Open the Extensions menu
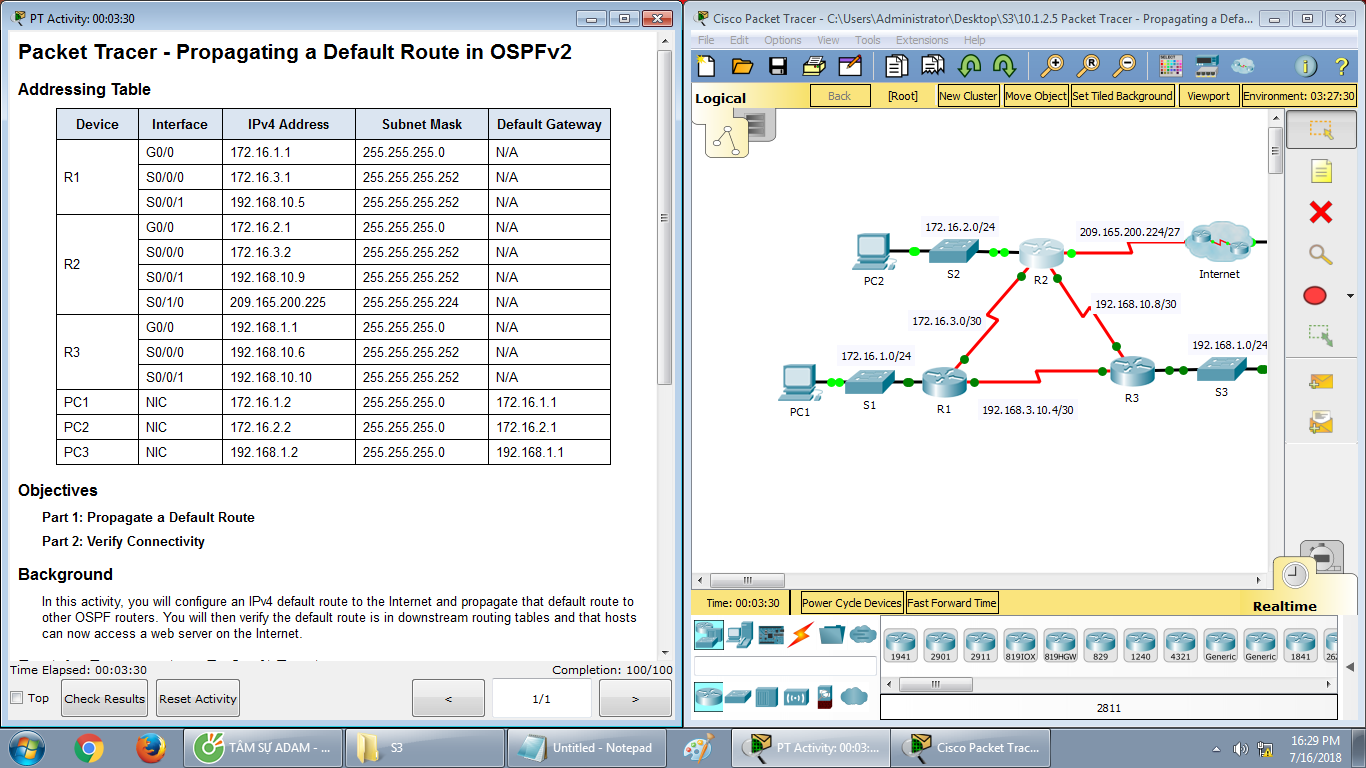1366x768 pixels. point(921,40)
